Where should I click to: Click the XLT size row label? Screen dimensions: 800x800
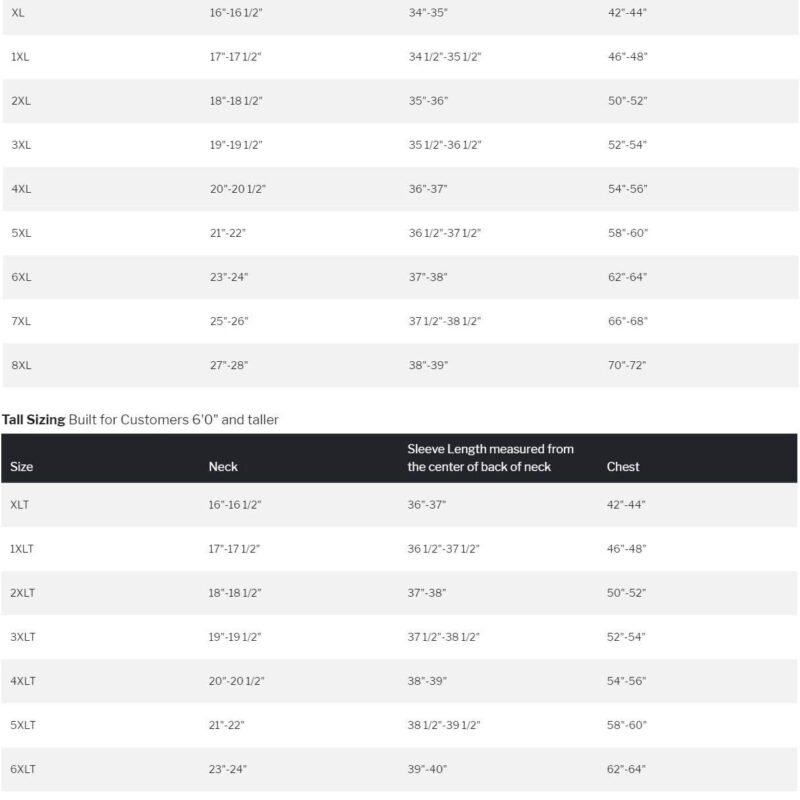(21, 505)
